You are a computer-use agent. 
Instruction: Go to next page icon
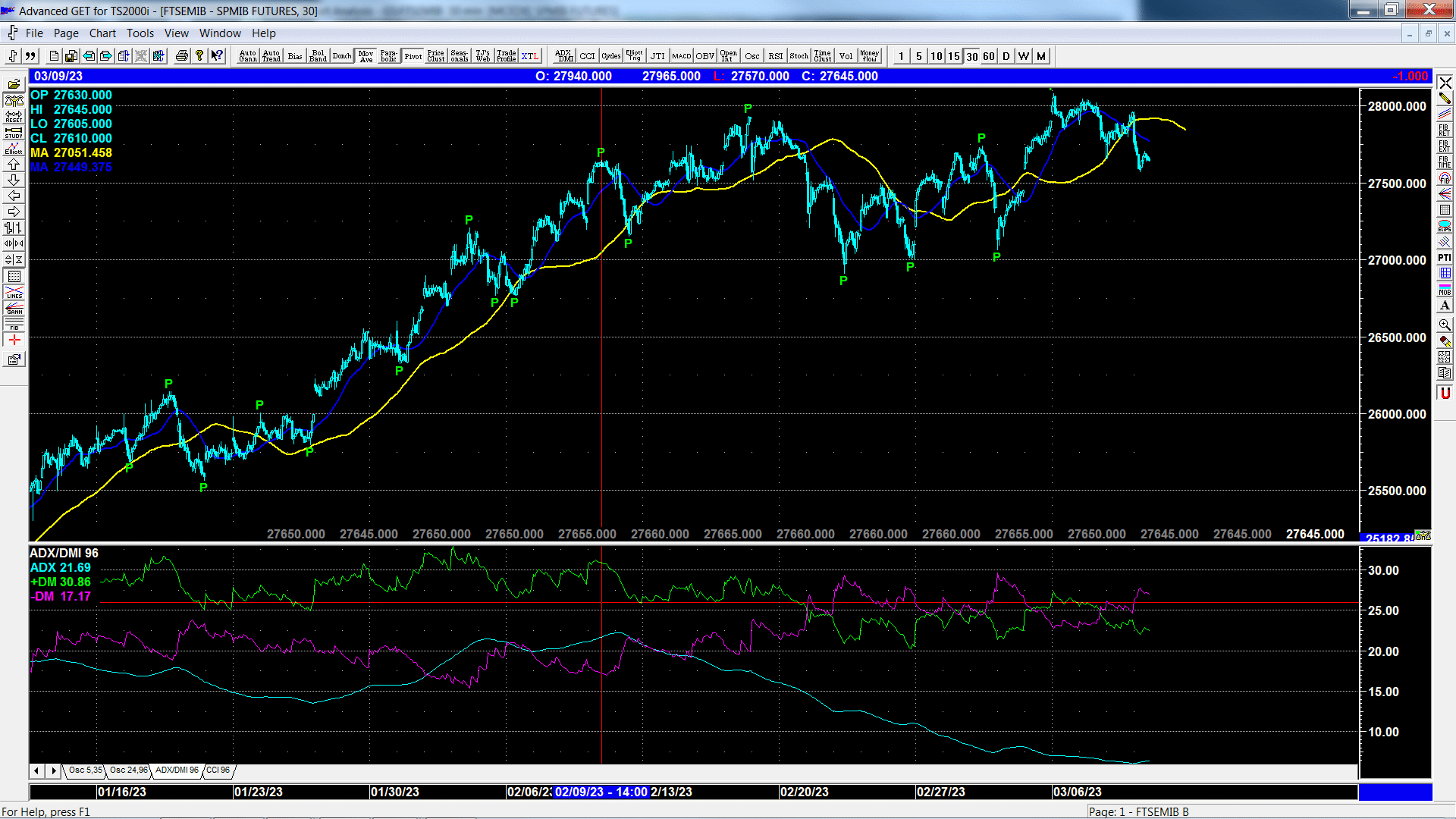[106, 56]
